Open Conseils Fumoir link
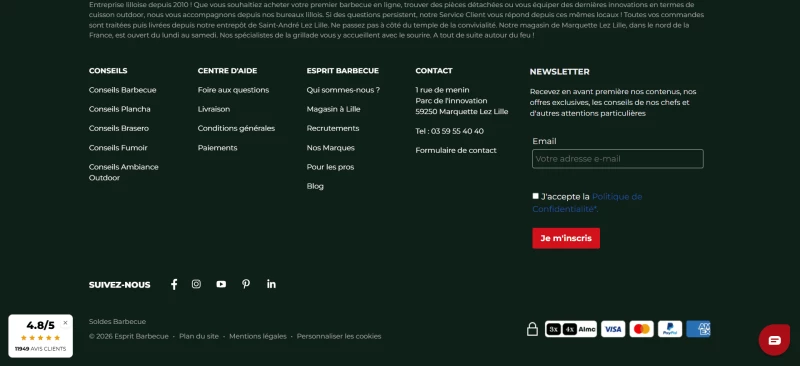800x366 pixels. coord(118,148)
